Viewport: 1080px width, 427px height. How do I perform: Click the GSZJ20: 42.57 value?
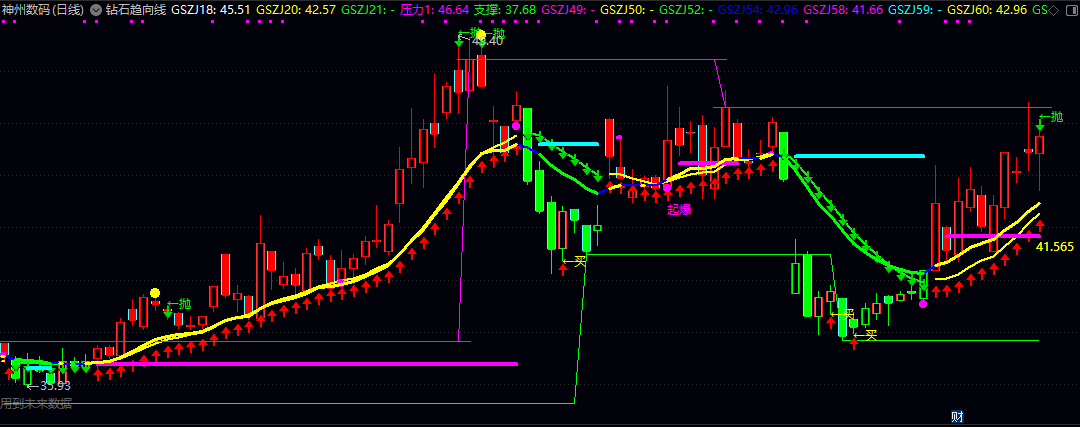point(295,10)
